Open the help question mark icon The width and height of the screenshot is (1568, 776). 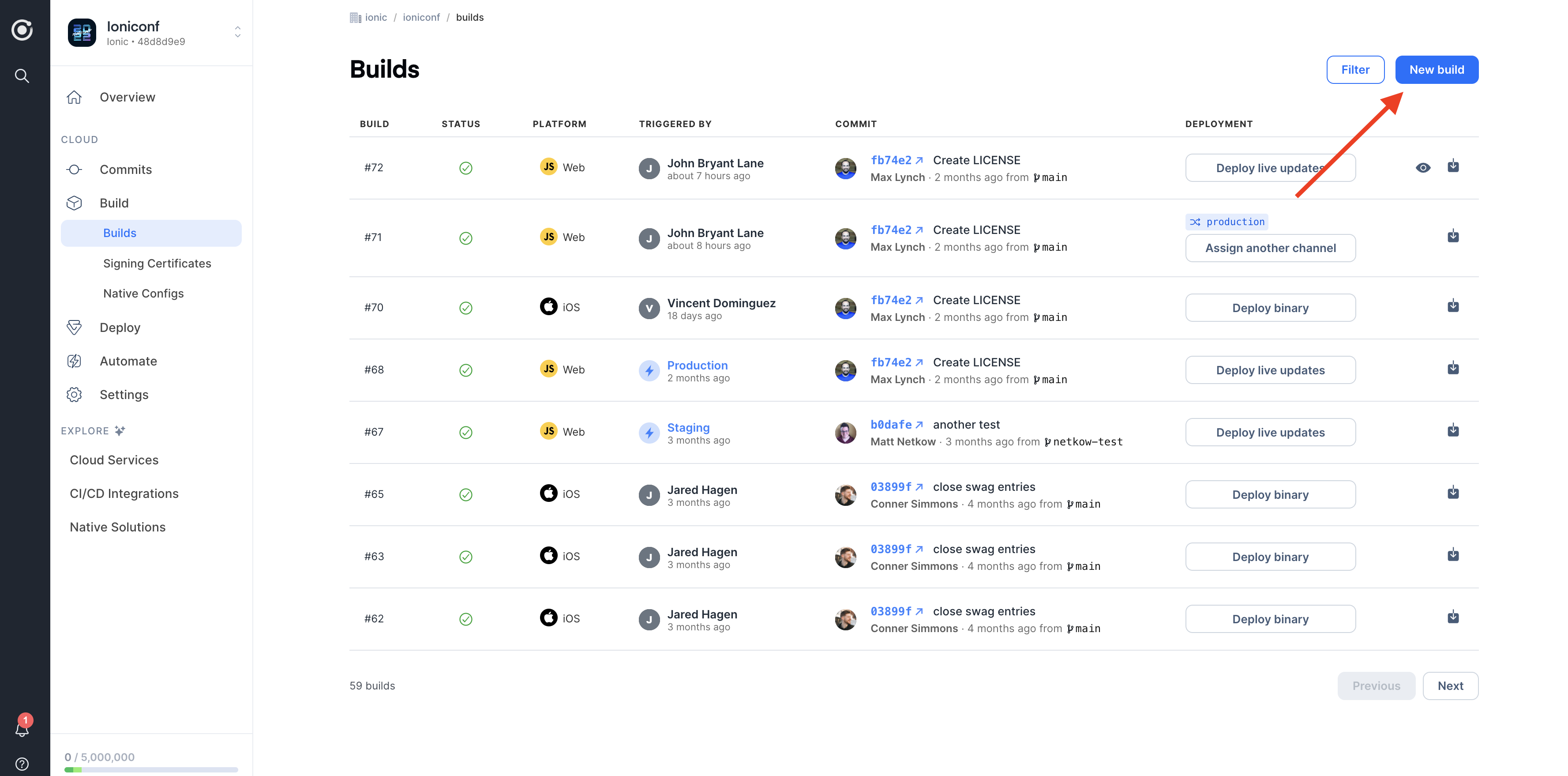pyautogui.click(x=22, y=763)
